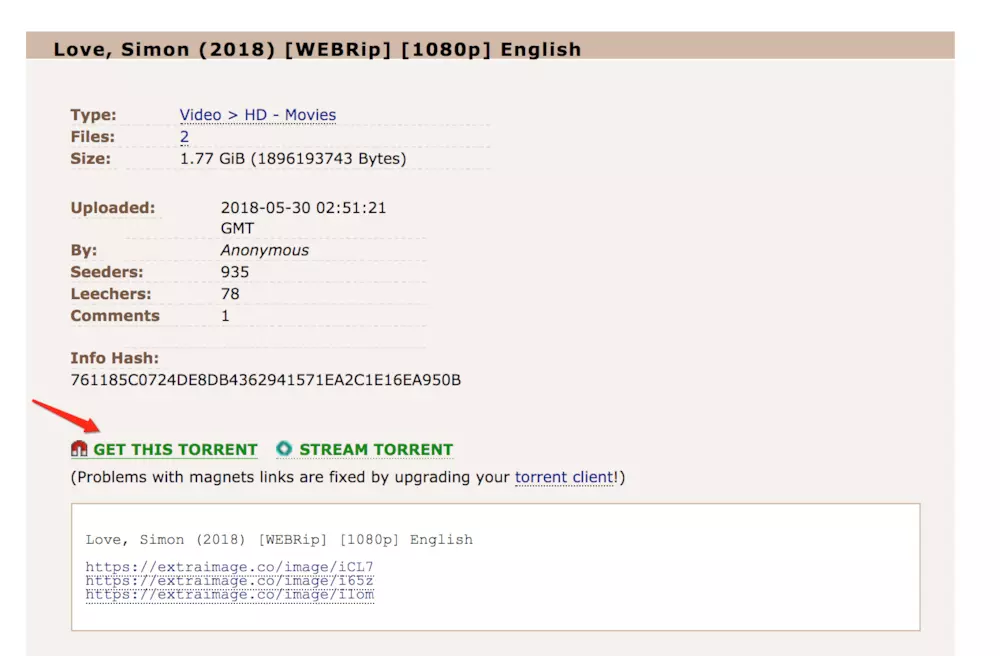Click the Leechers: label

point(110,294)
